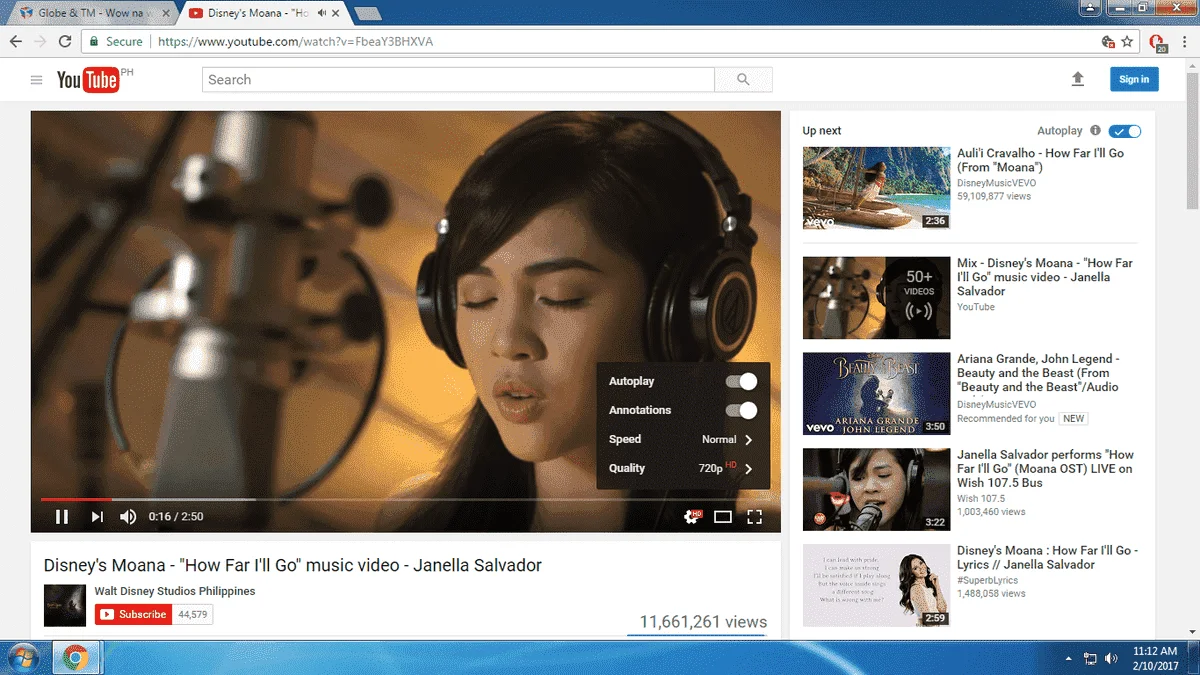1200x675 pixels.
Task: Select the SuperbLyrics lyrics video thumbnail
Action: [x=877, y=585]
